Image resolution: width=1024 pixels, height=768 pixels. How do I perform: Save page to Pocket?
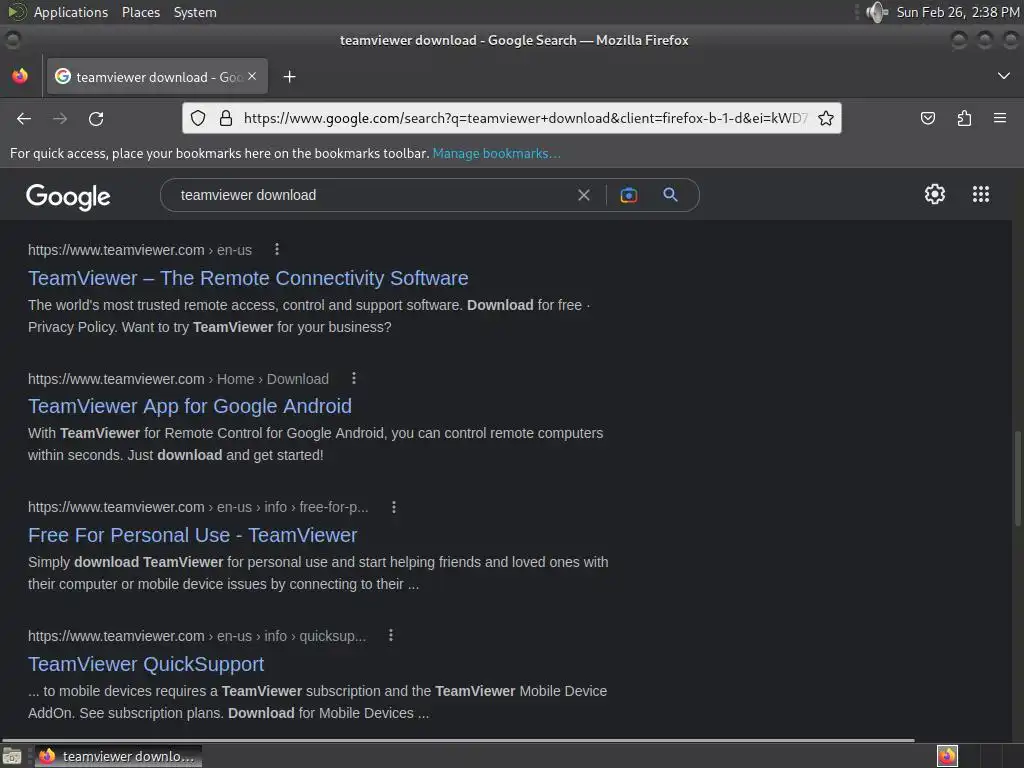(x=927, y=118)
